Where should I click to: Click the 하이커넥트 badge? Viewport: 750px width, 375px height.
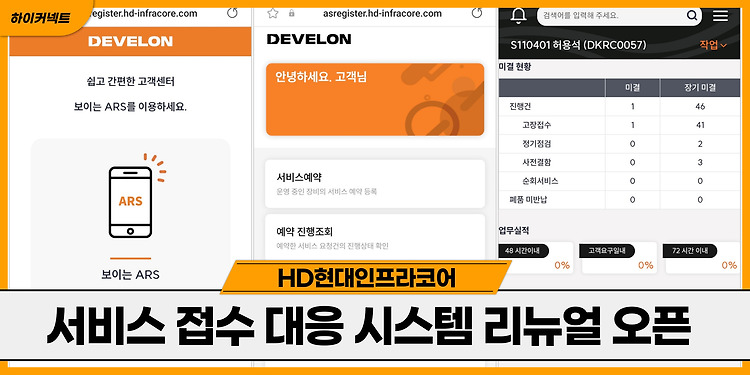pos(41,19)
